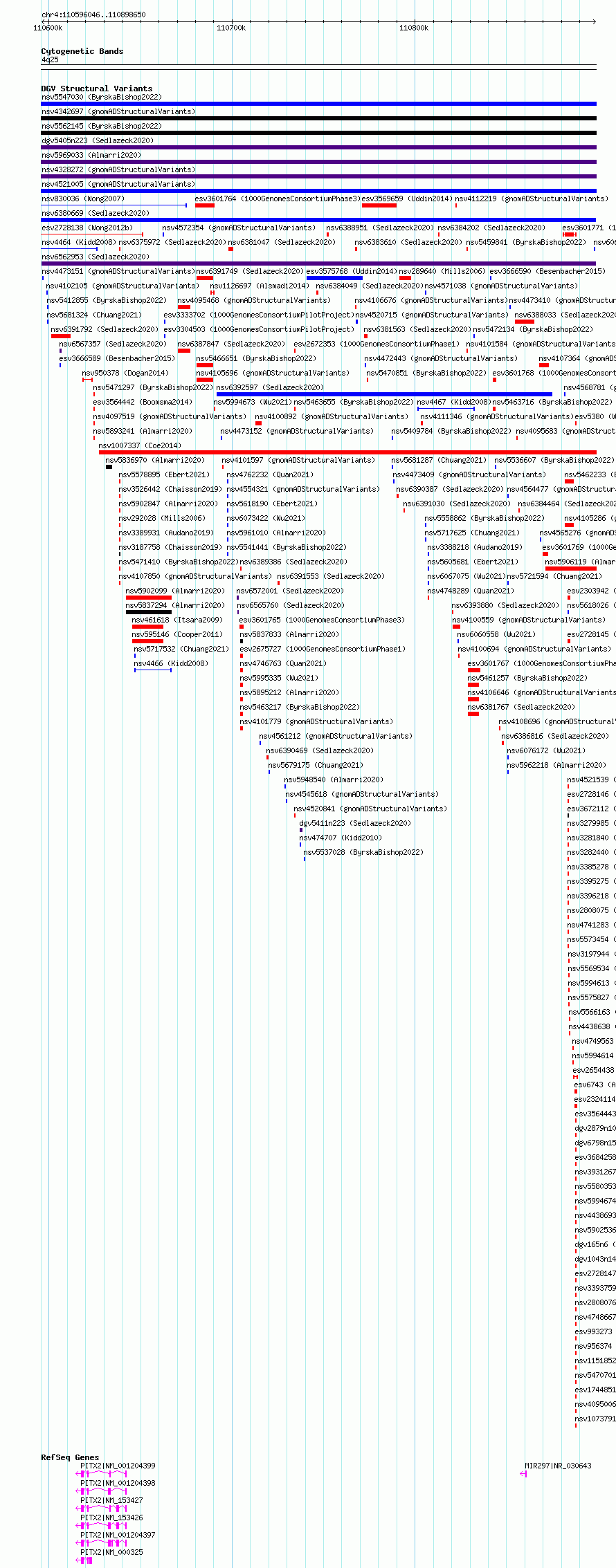This screenshot has width=616, height=1568.
Task: Click the blue bar under esv3575768
Action: [335, 278]
